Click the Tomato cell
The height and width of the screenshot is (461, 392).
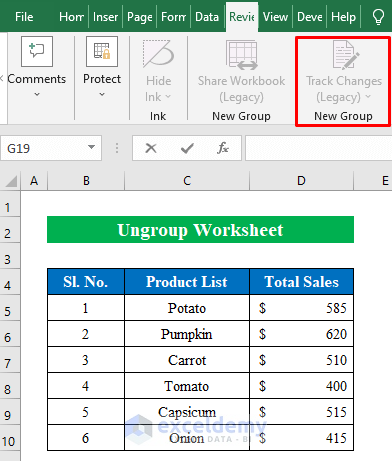pos(187,386)
